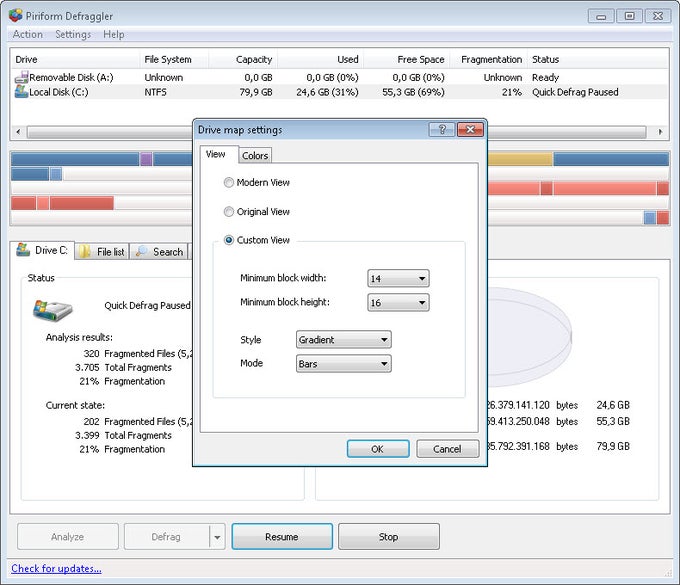Click '24,6 GB (31%)' used cell
This screenshot has height=585, width=680.
point(327,92)
